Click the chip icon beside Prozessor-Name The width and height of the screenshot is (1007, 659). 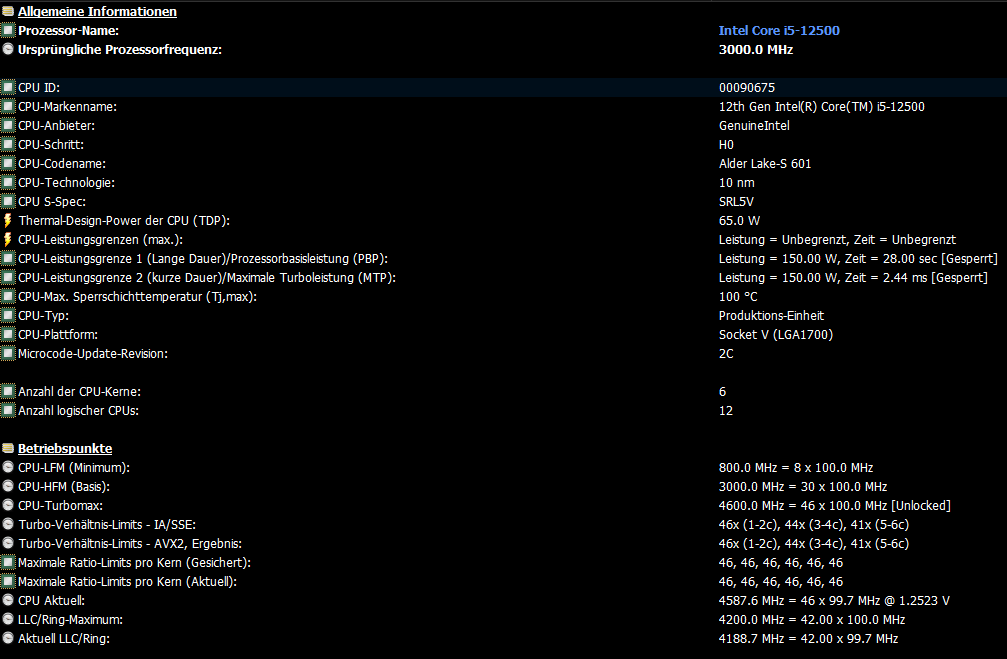click(x=8, y=30)
